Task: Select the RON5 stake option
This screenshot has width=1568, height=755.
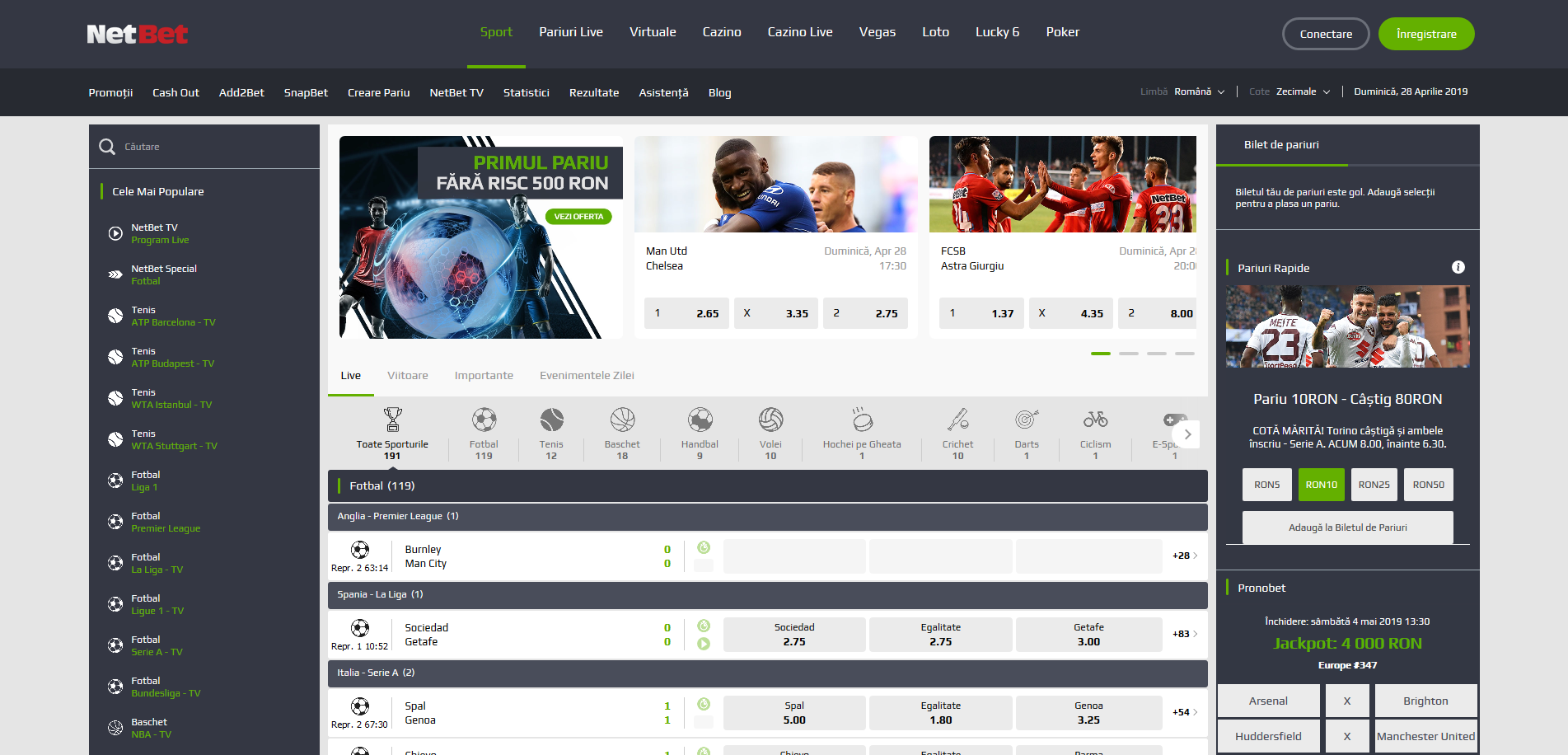Action: pos(1266,485)
